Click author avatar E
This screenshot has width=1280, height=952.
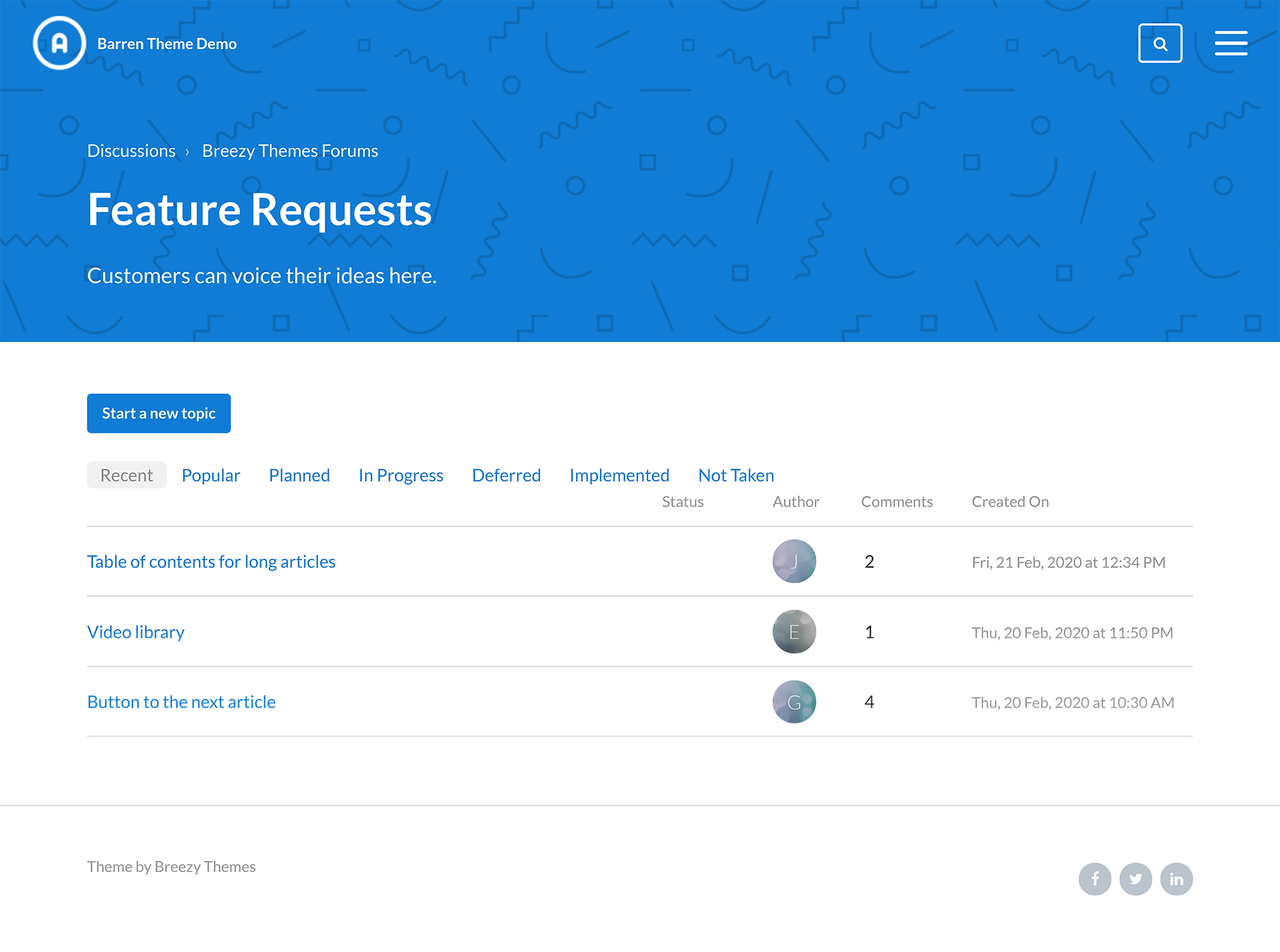pos(794,632)
